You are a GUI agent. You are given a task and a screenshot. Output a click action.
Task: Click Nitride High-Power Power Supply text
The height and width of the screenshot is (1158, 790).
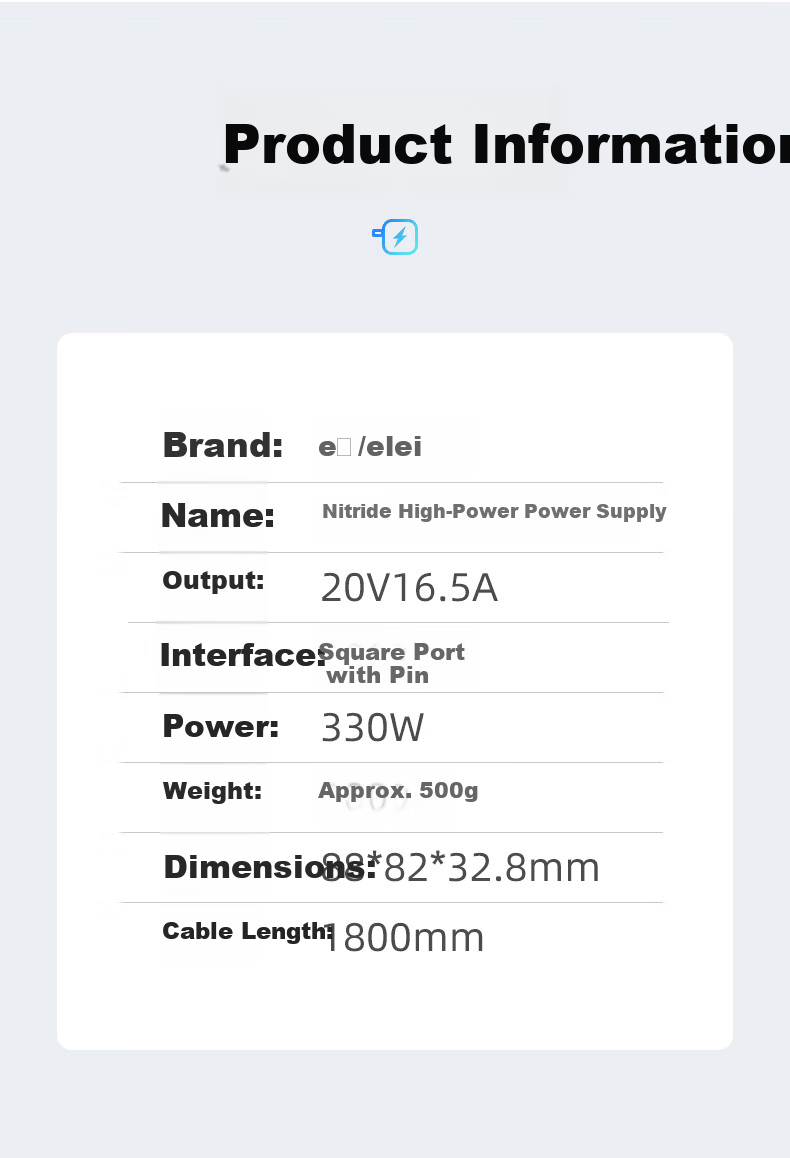tap(494, 512)
